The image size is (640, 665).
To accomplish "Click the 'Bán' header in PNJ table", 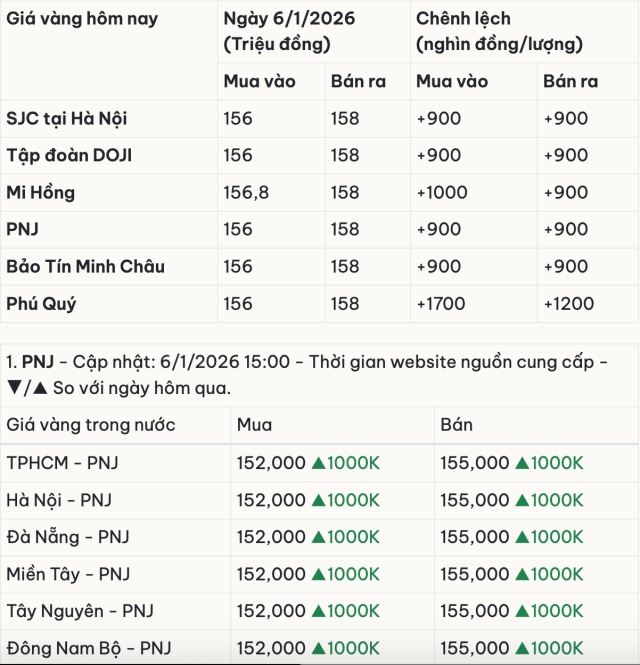I will point(457,425).
